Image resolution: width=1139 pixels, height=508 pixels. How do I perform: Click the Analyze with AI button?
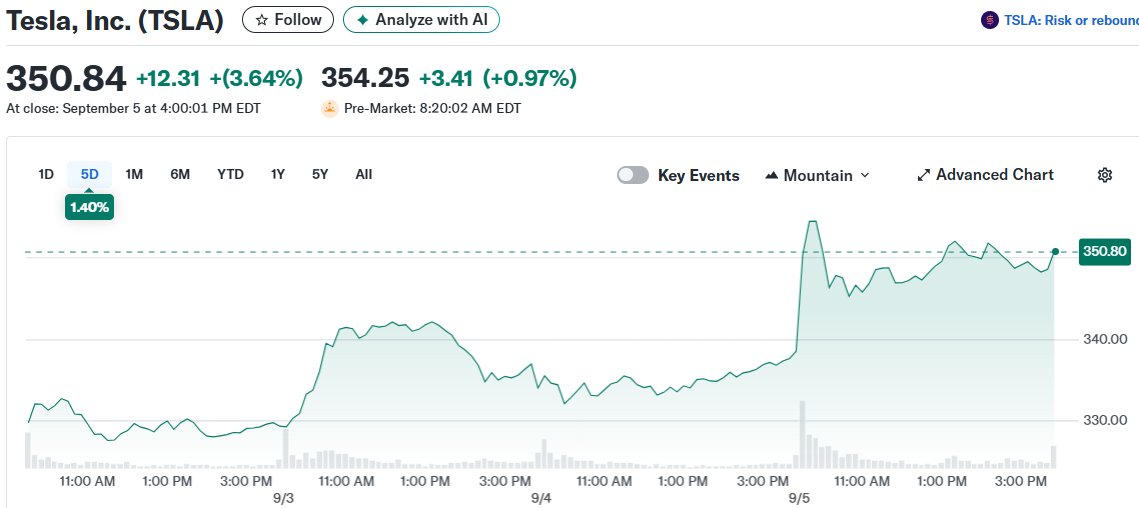click(x=421, y=20)
